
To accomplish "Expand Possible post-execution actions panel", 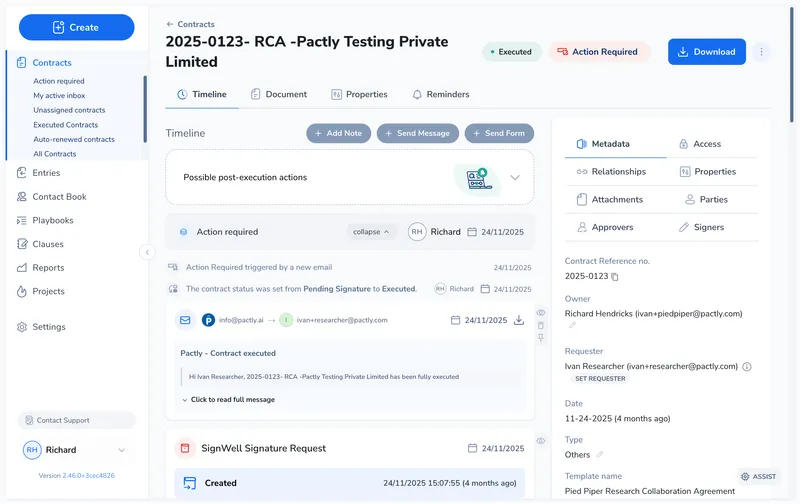I will click(x=515, y=177).
